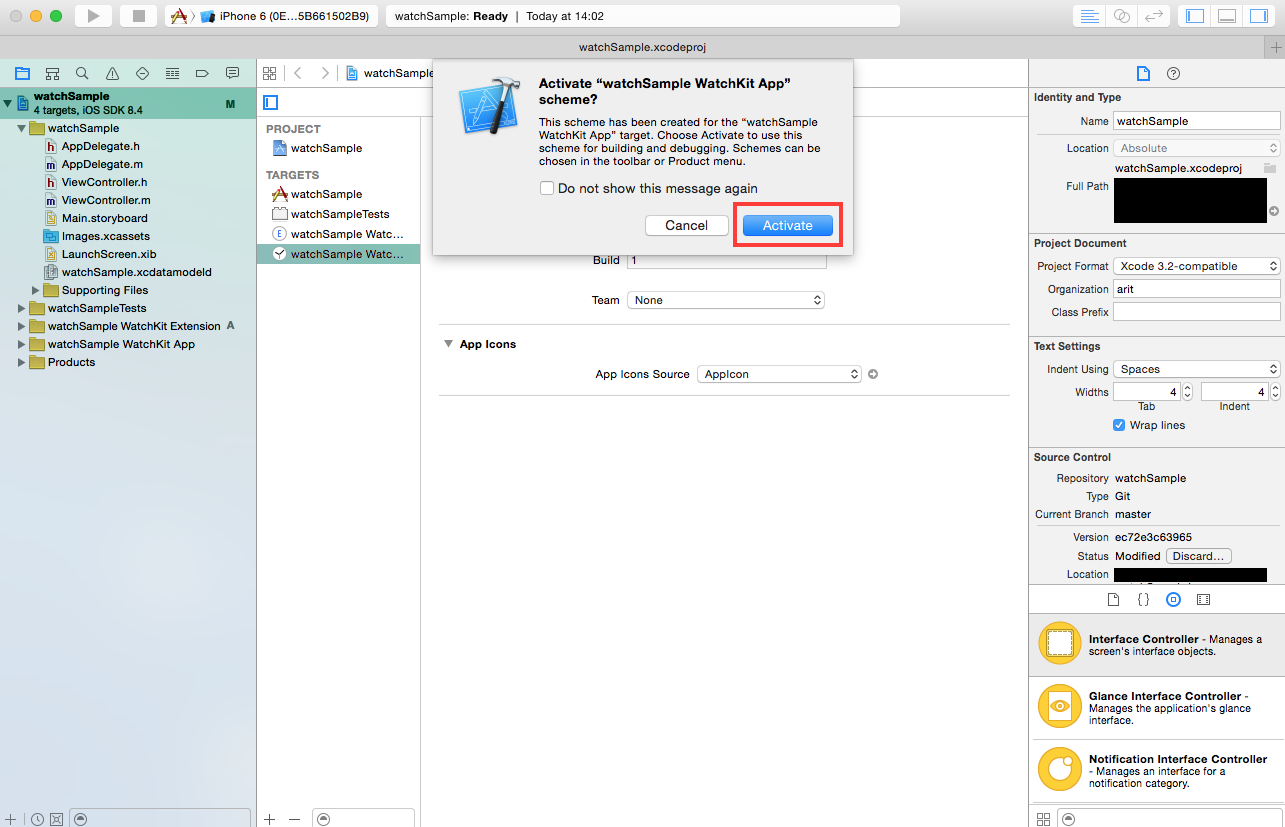Click the Class Prefix text field
Screen dimensions: 1285x827
[x=1197, y=312]
